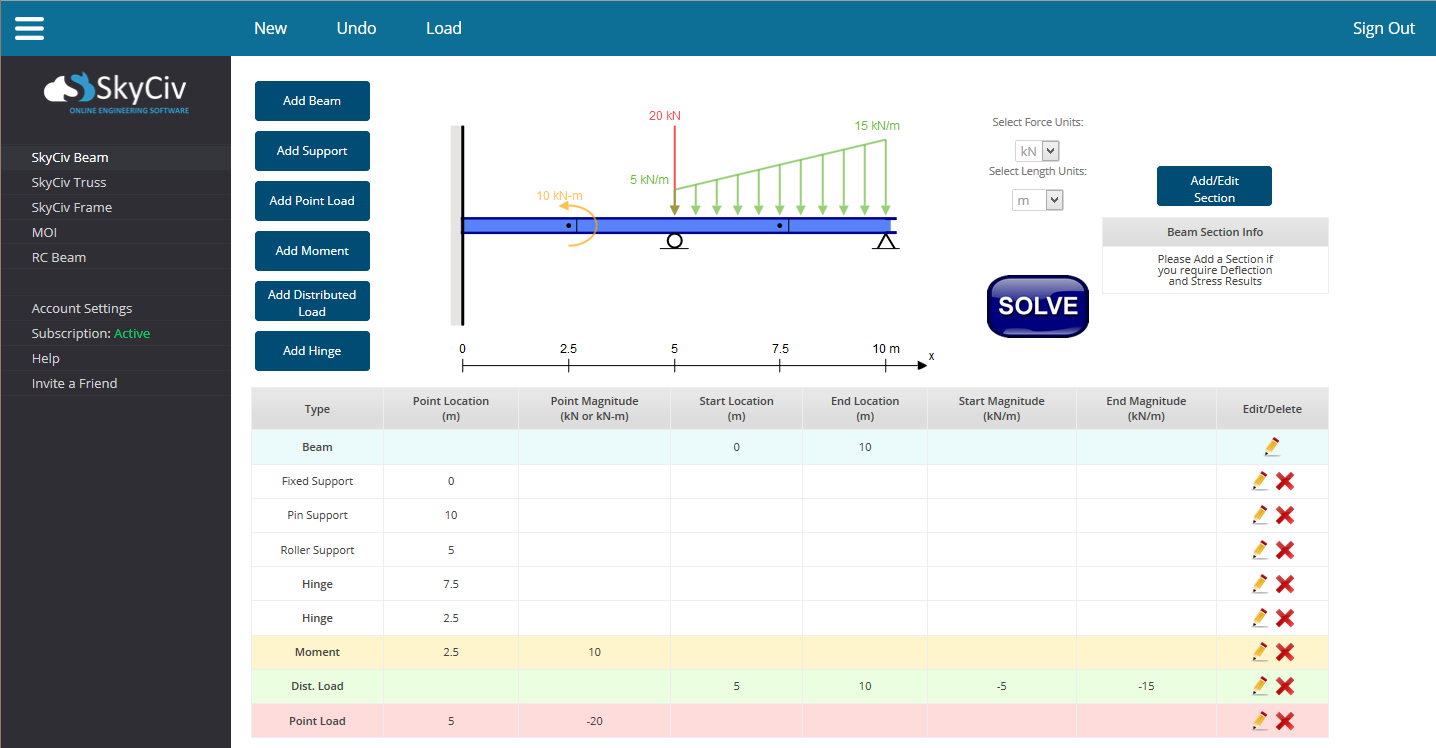The height and width of the screenshot is (748, 1436).
Task: Delete the Pin Support with the red X
Action: coord(1285,515)
